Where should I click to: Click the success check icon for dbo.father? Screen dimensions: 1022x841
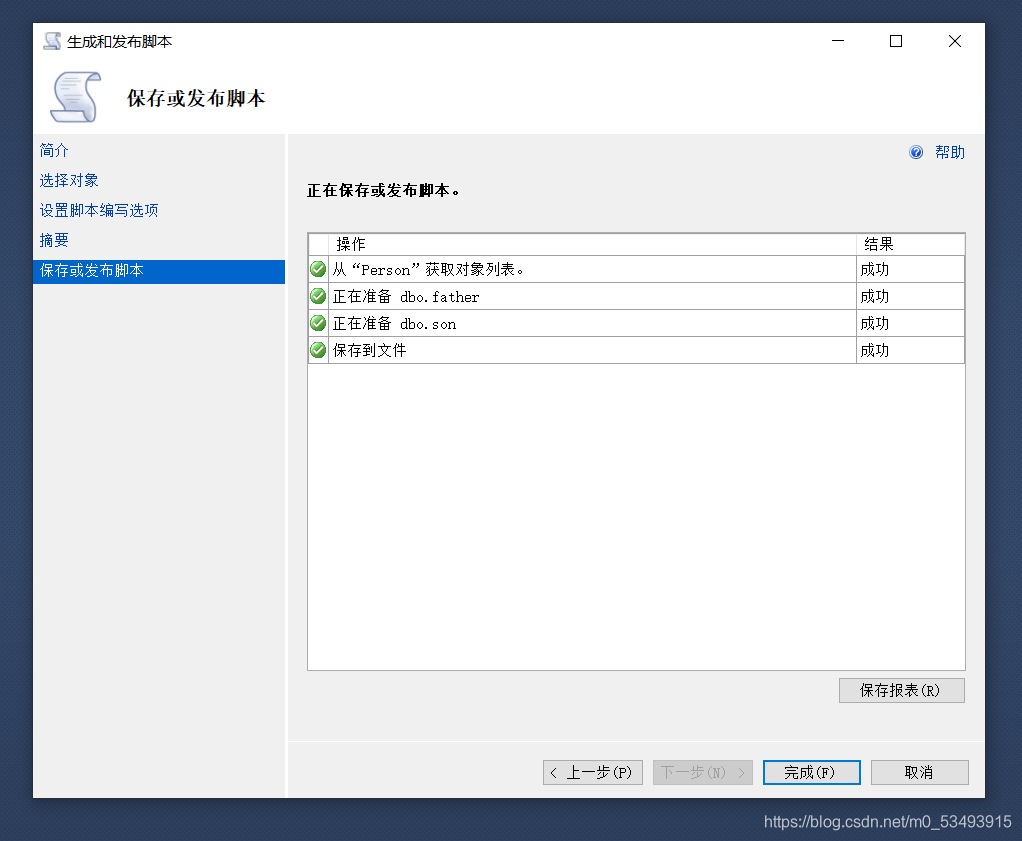pos(317,295)
